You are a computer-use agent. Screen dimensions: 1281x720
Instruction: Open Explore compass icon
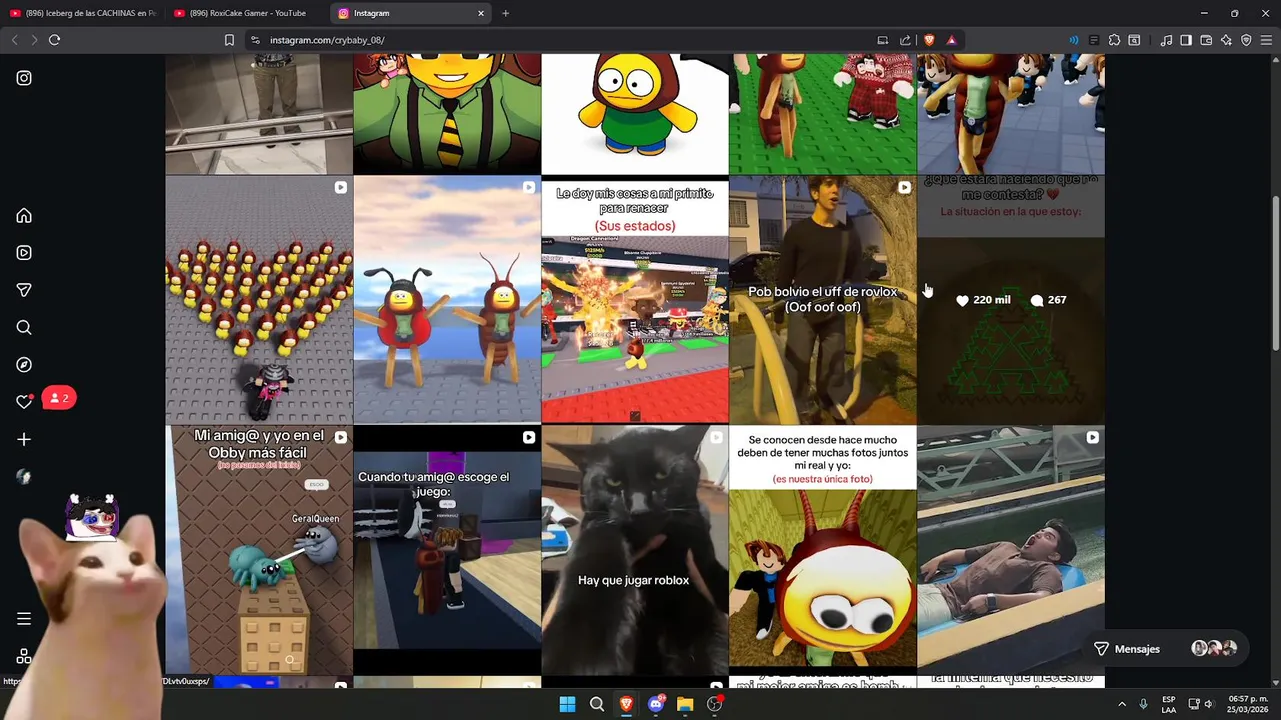(x=24, y=365)
